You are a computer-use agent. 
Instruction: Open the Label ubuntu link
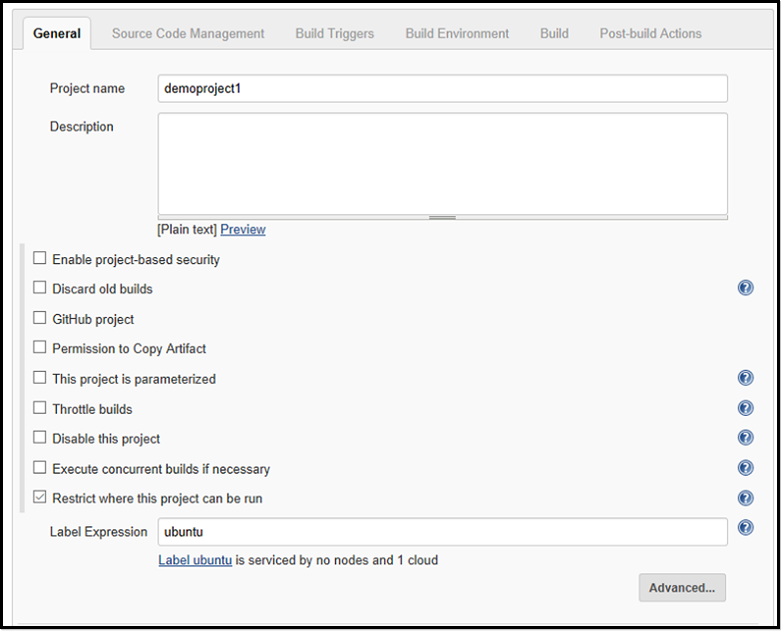click(195, 560)
